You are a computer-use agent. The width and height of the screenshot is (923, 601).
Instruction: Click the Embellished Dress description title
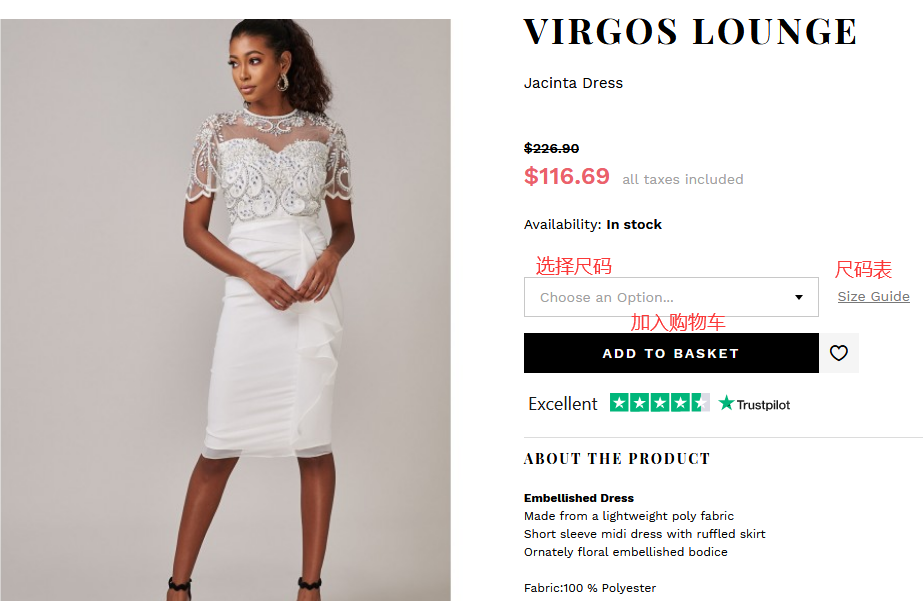pos(579,498)
